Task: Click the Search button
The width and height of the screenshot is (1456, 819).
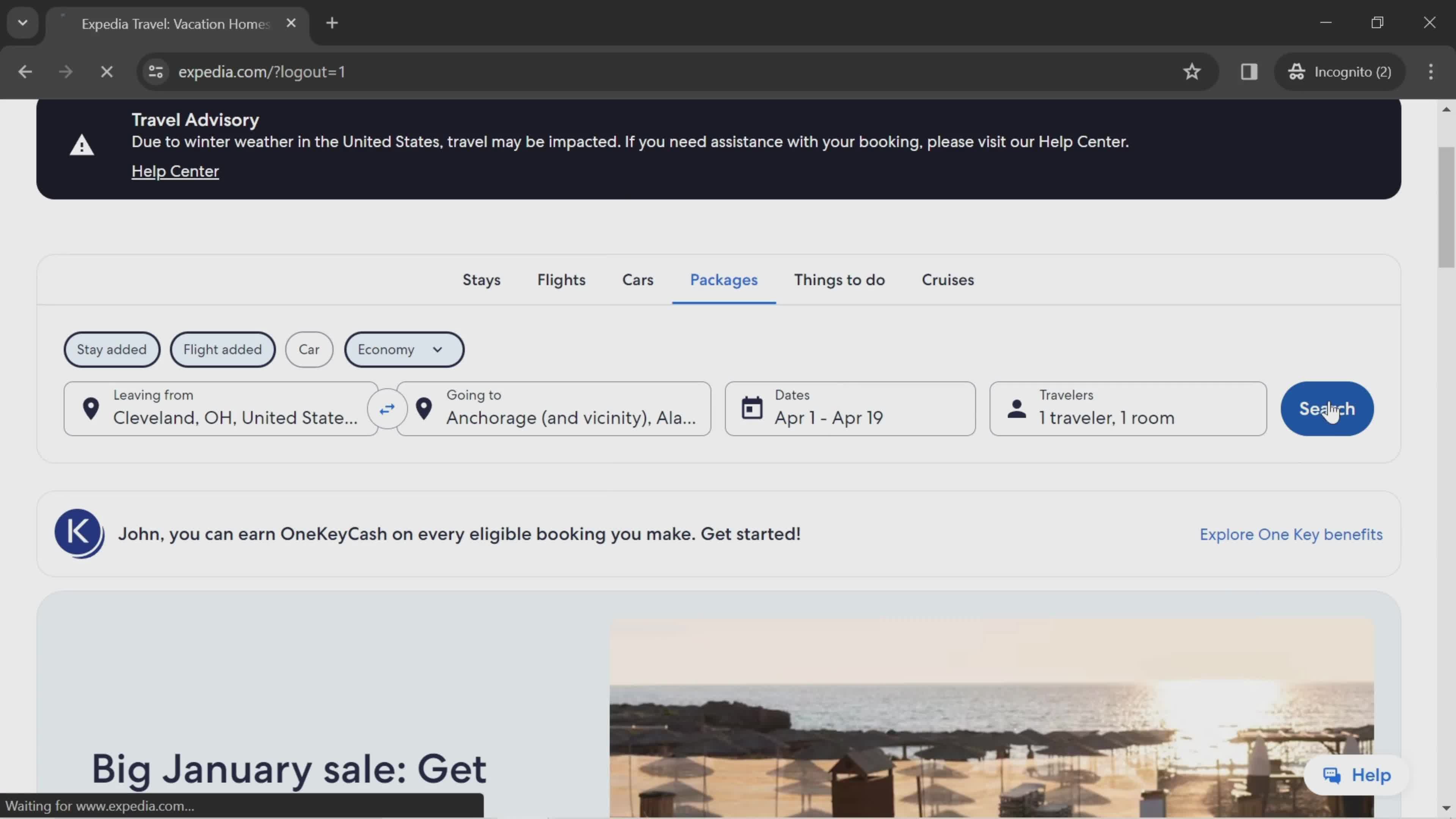Action: click(1327, 409)
